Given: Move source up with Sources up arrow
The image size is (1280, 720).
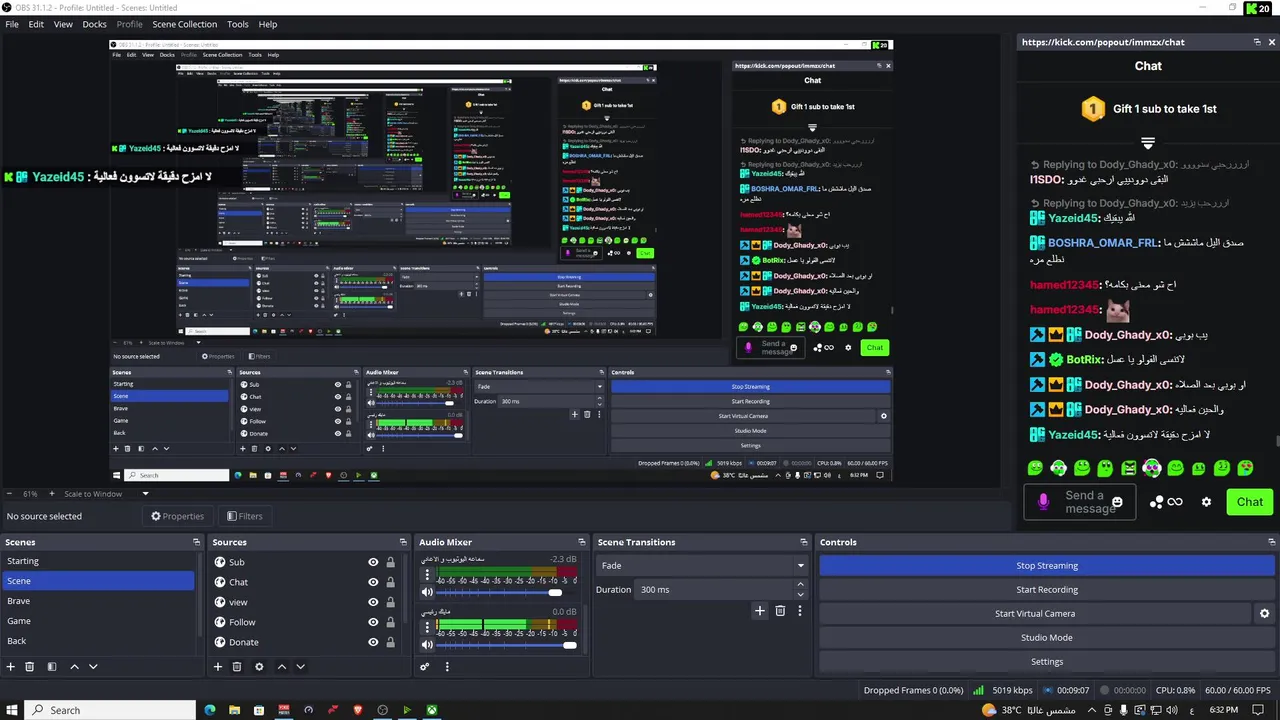Looking at the screenshot, I should coord(281,667).
